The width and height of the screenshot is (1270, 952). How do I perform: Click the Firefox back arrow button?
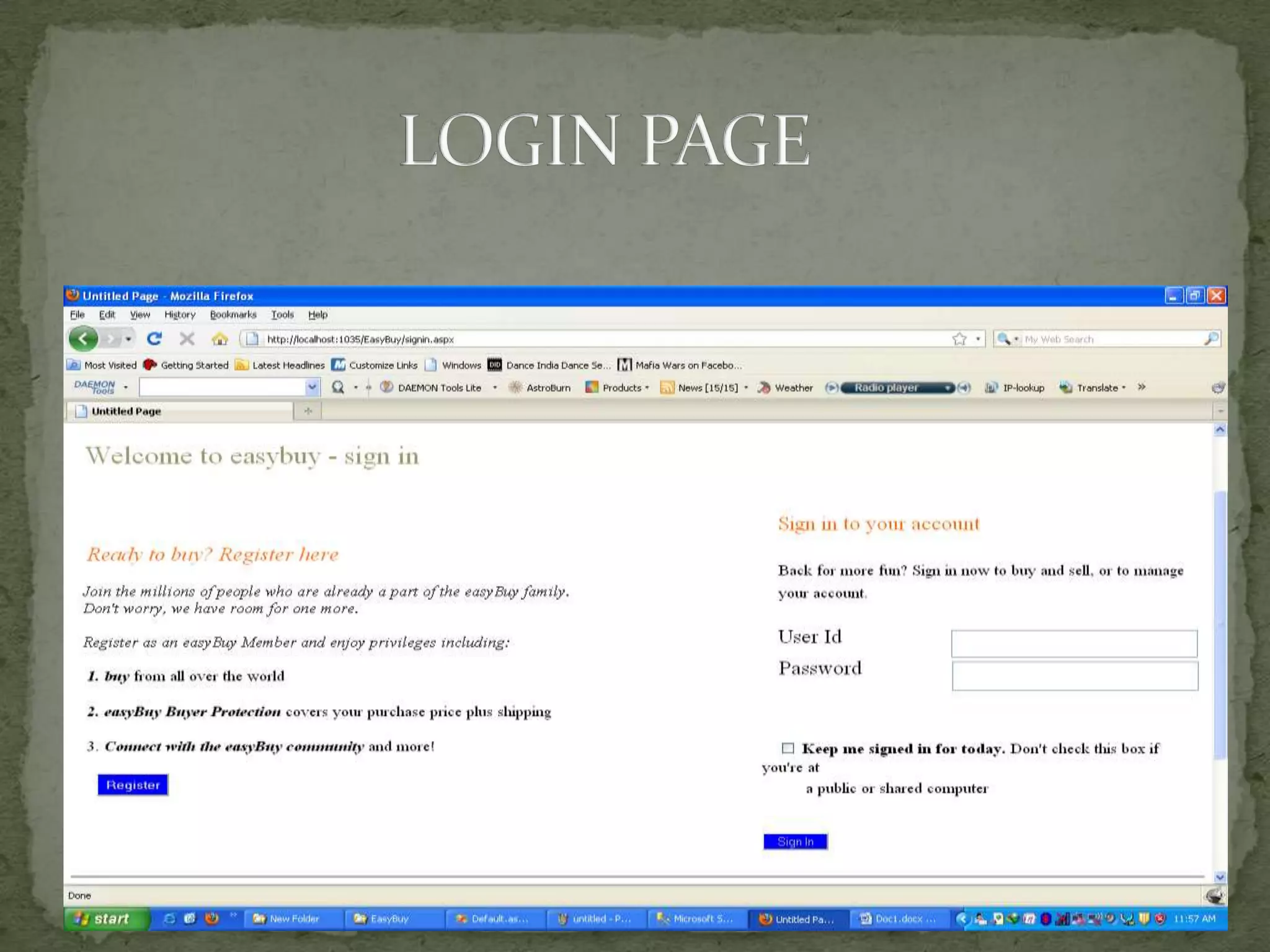point(83,339)
